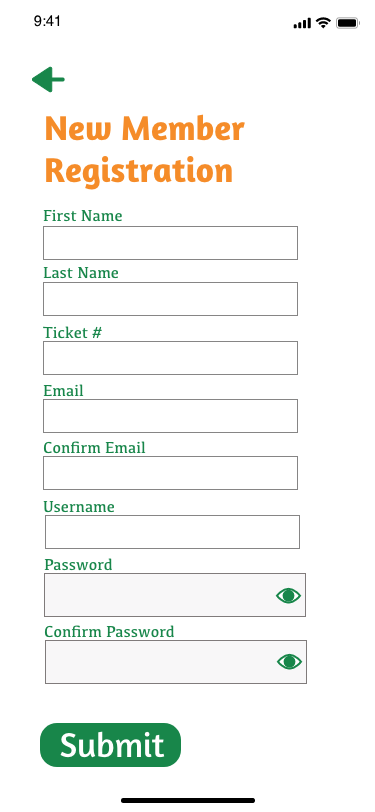Image resolution: width=375 pixels, height=812 pixels.
Task: Select the Email input field
Action: (170, 416)
